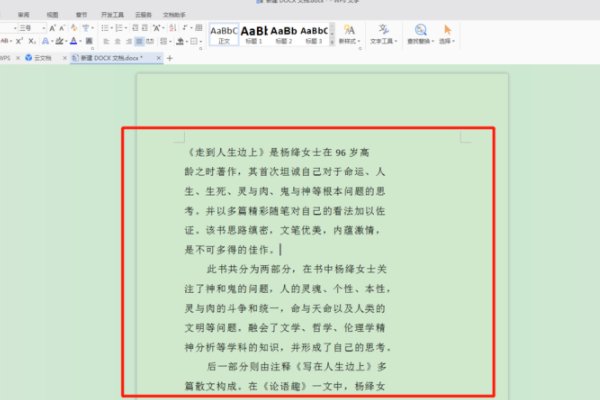Toggle justified alignment

coord(139,41)
